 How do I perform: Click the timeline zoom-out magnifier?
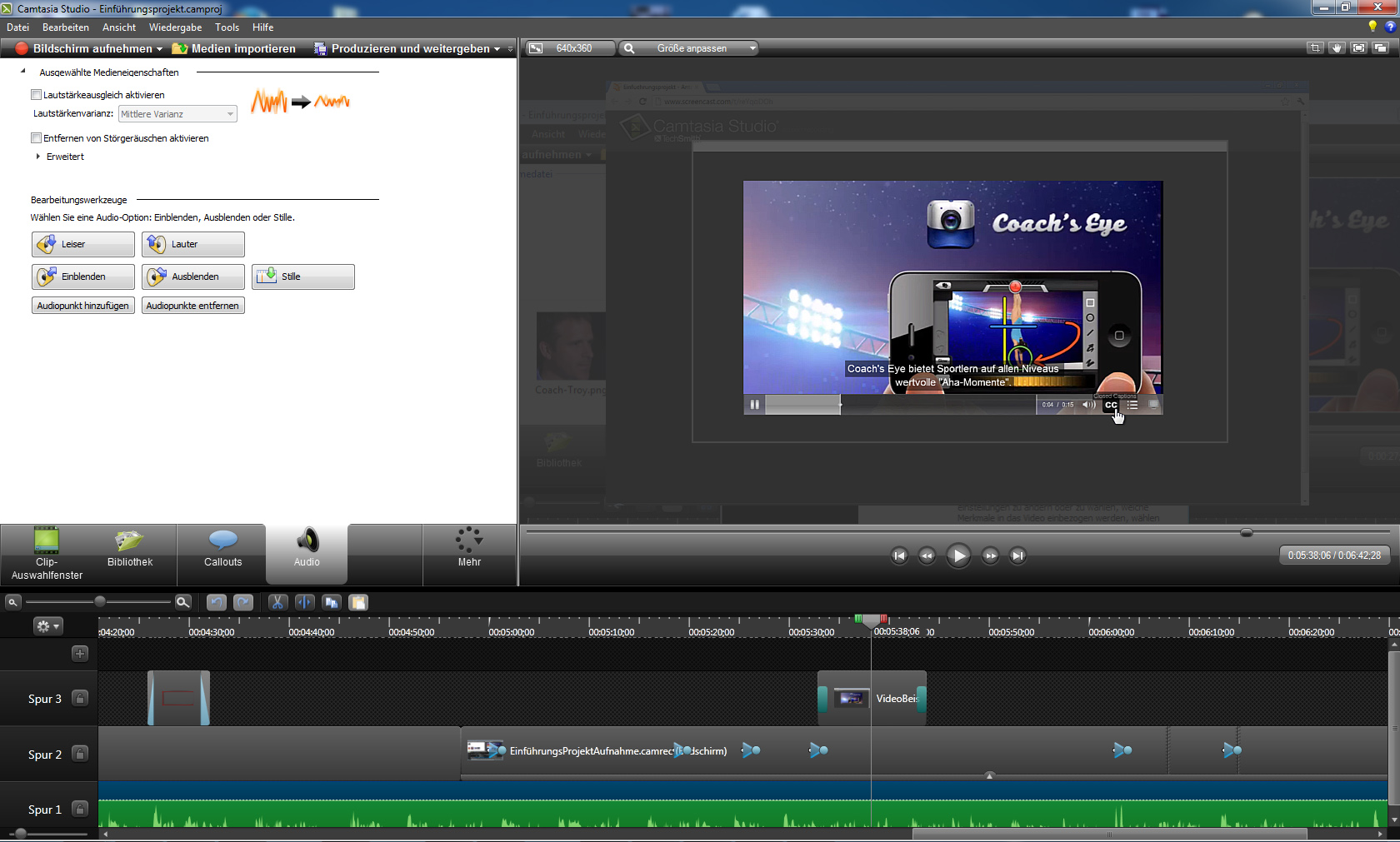click(12, 602)
